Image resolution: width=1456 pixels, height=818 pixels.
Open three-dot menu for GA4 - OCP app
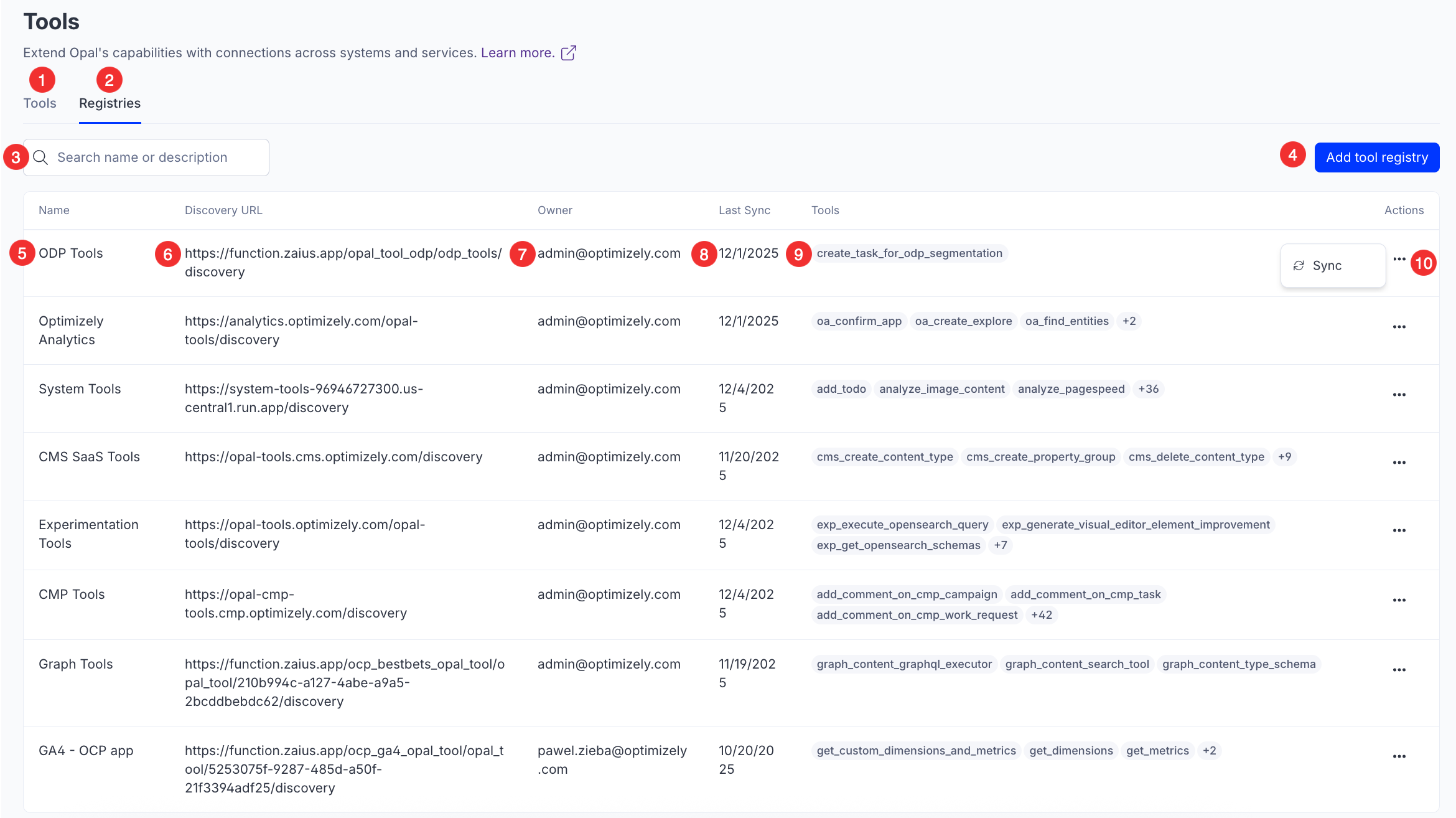pyautogui.click(x=1399, y=756)
